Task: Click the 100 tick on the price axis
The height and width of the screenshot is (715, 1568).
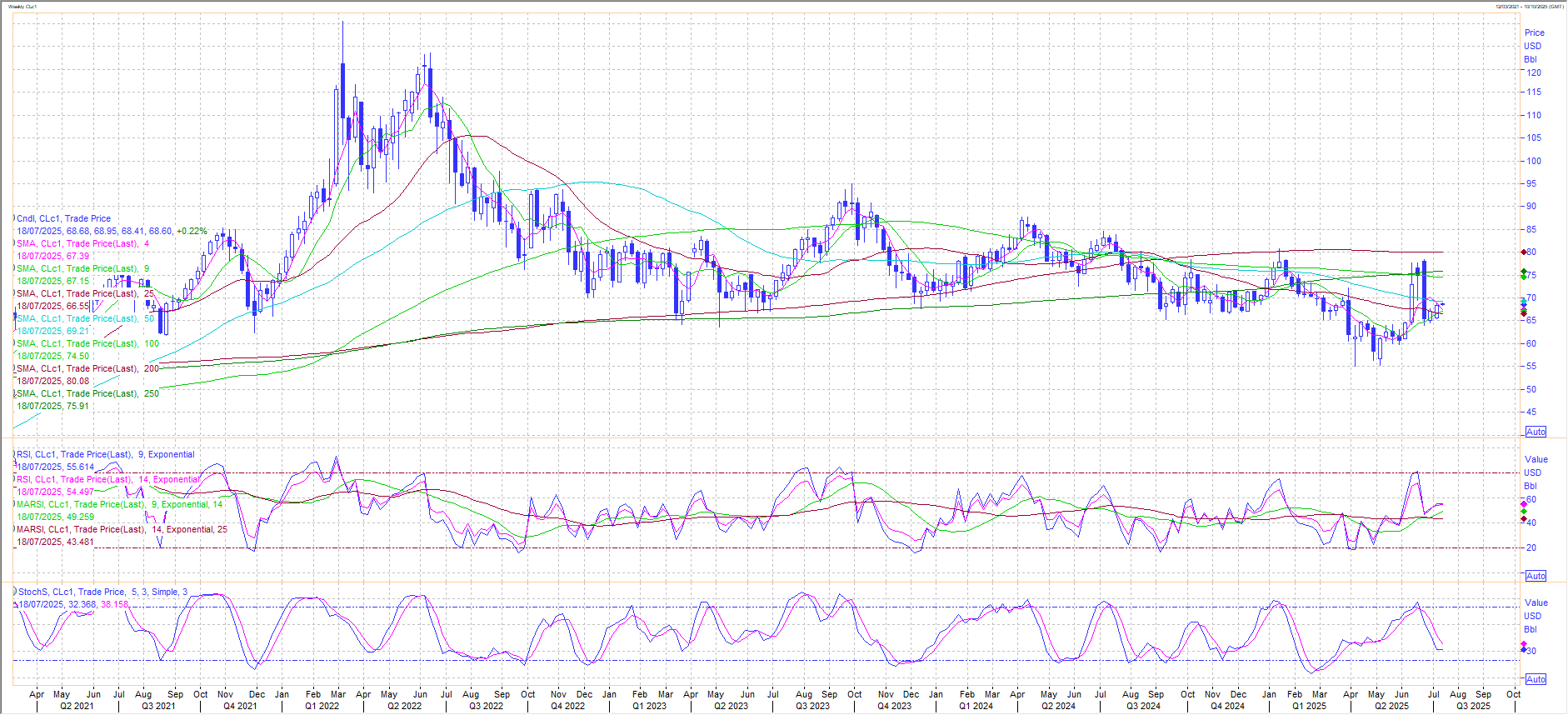Action: (1534, 161)
